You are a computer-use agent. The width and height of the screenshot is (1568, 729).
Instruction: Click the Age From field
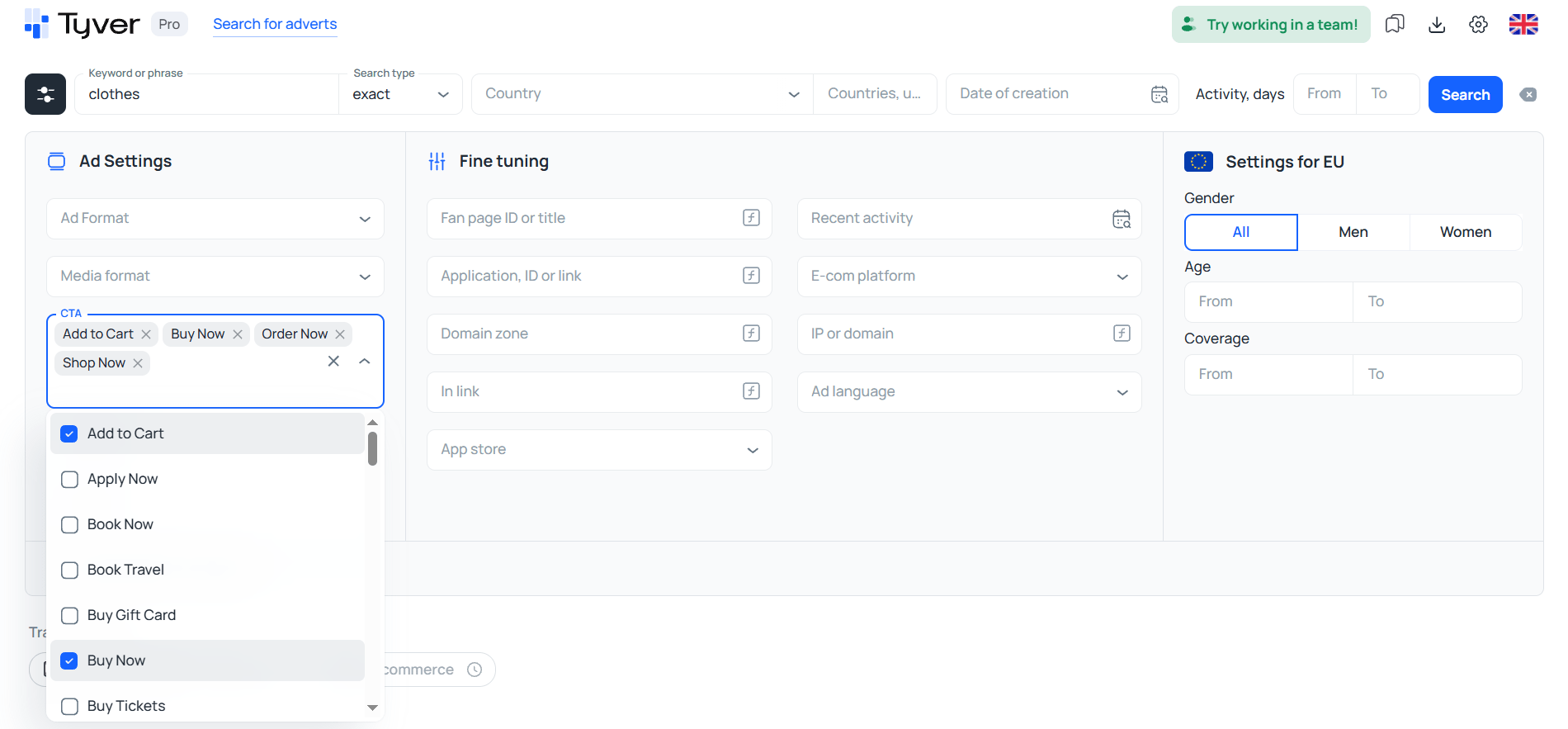(1269, 302)
